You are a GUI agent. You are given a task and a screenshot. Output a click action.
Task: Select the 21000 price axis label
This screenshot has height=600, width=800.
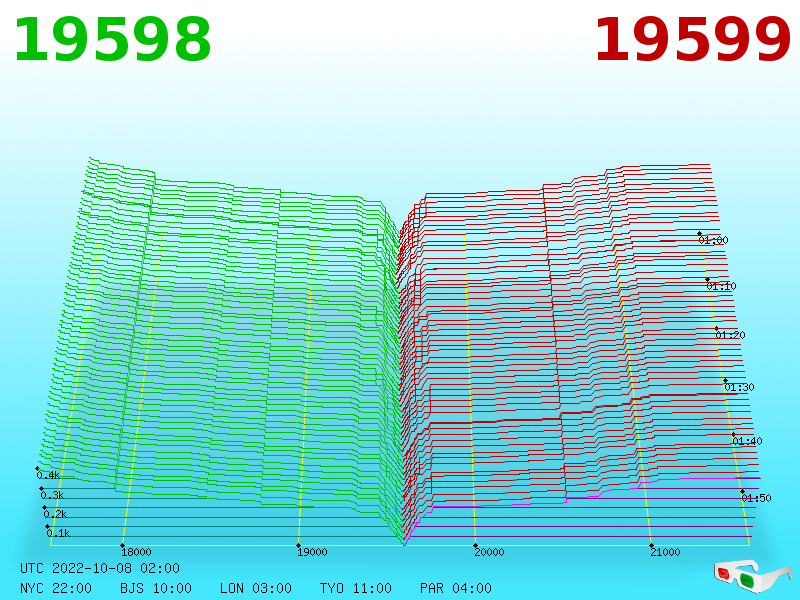tap(665, 552)
